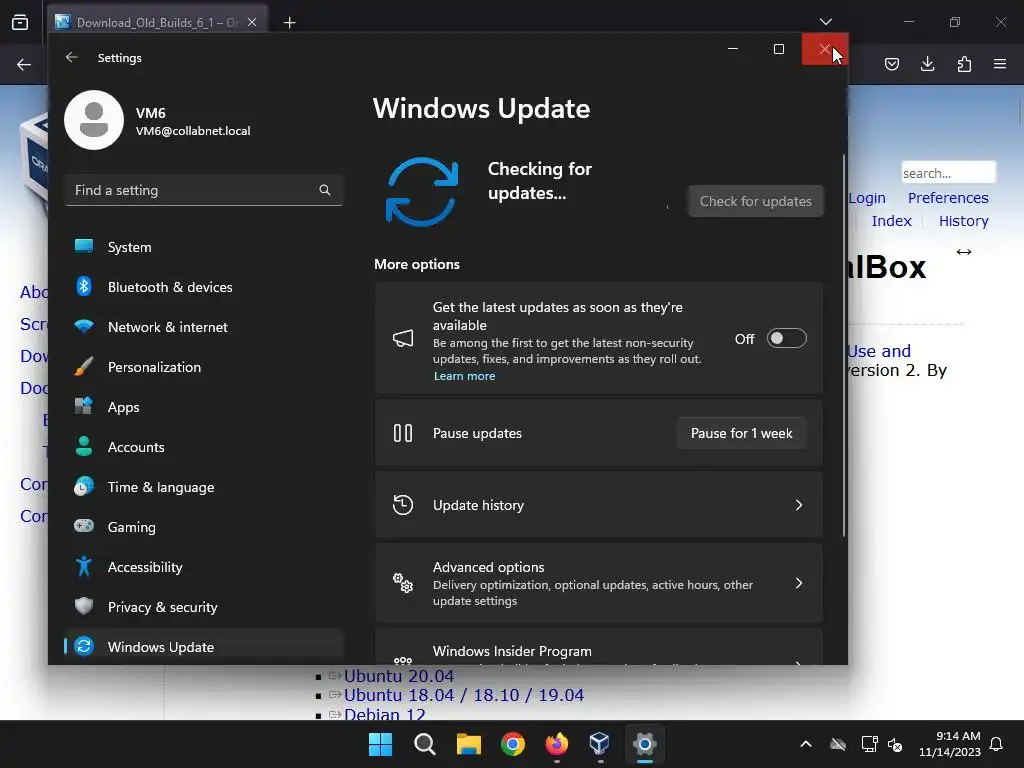Open the muted volume tray icon
This screenshot has width=1024, height=768.
click(895, 744)
